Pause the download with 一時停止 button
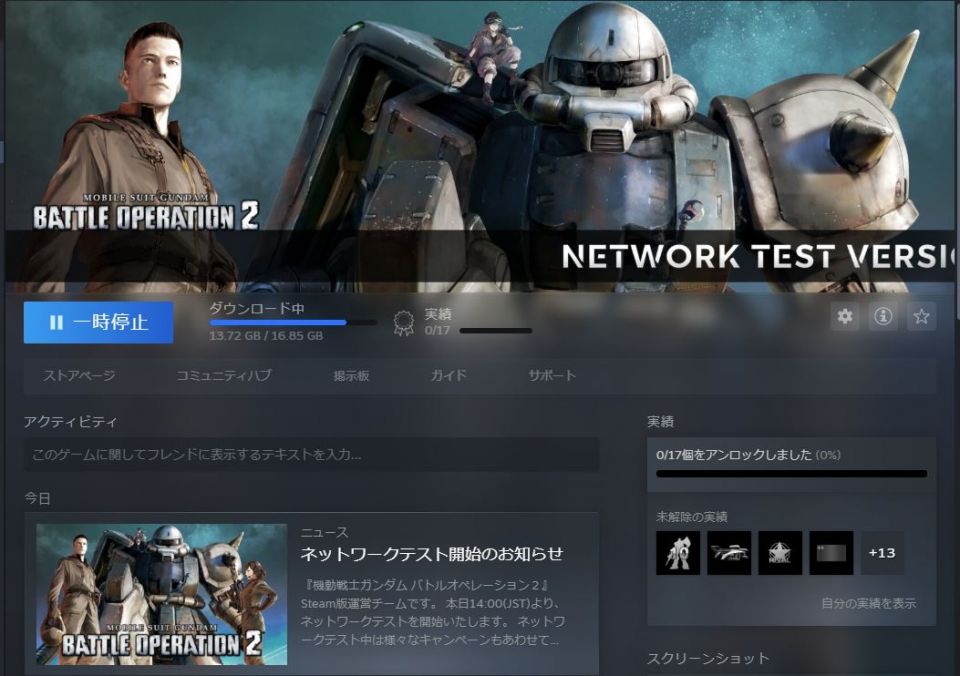 98,322
